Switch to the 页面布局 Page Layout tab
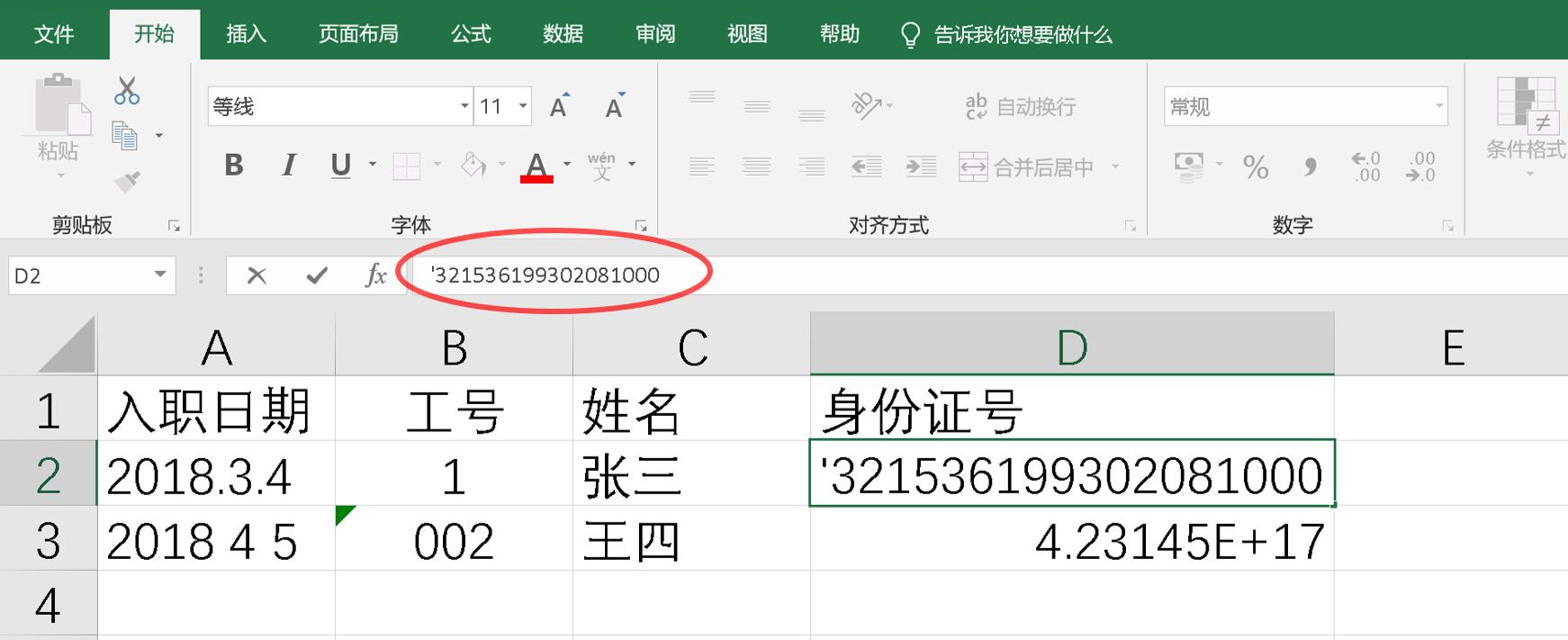 358,34
